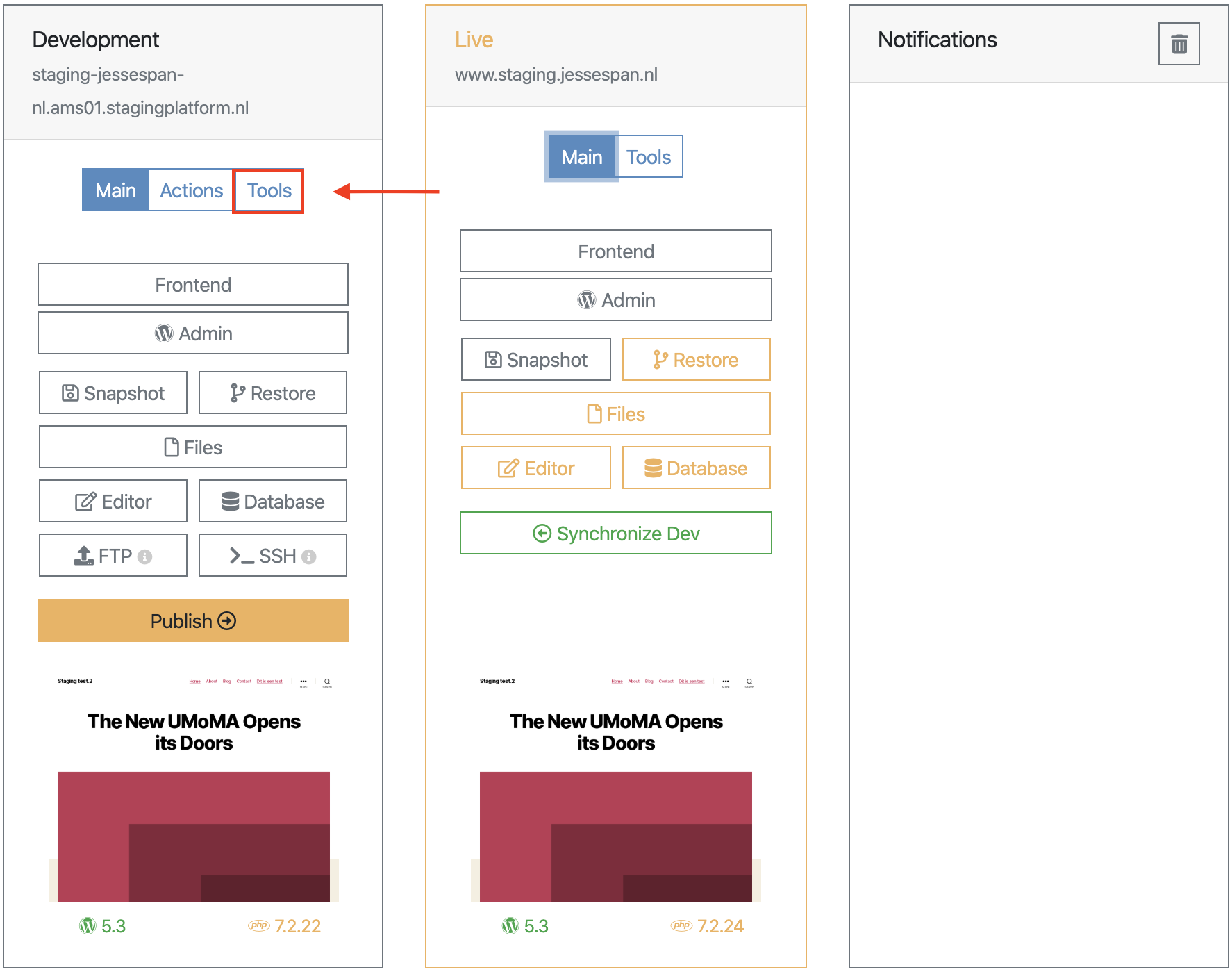Viewport: 1232px width, 974px height.
Task: Select the Development Main tab
Action: 115,190
